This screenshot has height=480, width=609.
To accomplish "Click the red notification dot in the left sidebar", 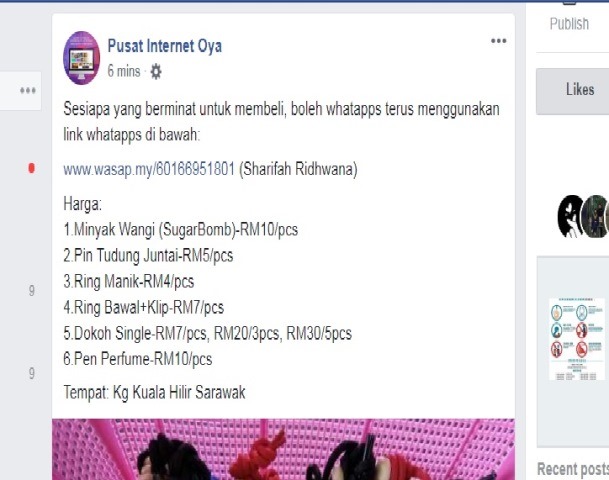I will click(x=31, y=168).
